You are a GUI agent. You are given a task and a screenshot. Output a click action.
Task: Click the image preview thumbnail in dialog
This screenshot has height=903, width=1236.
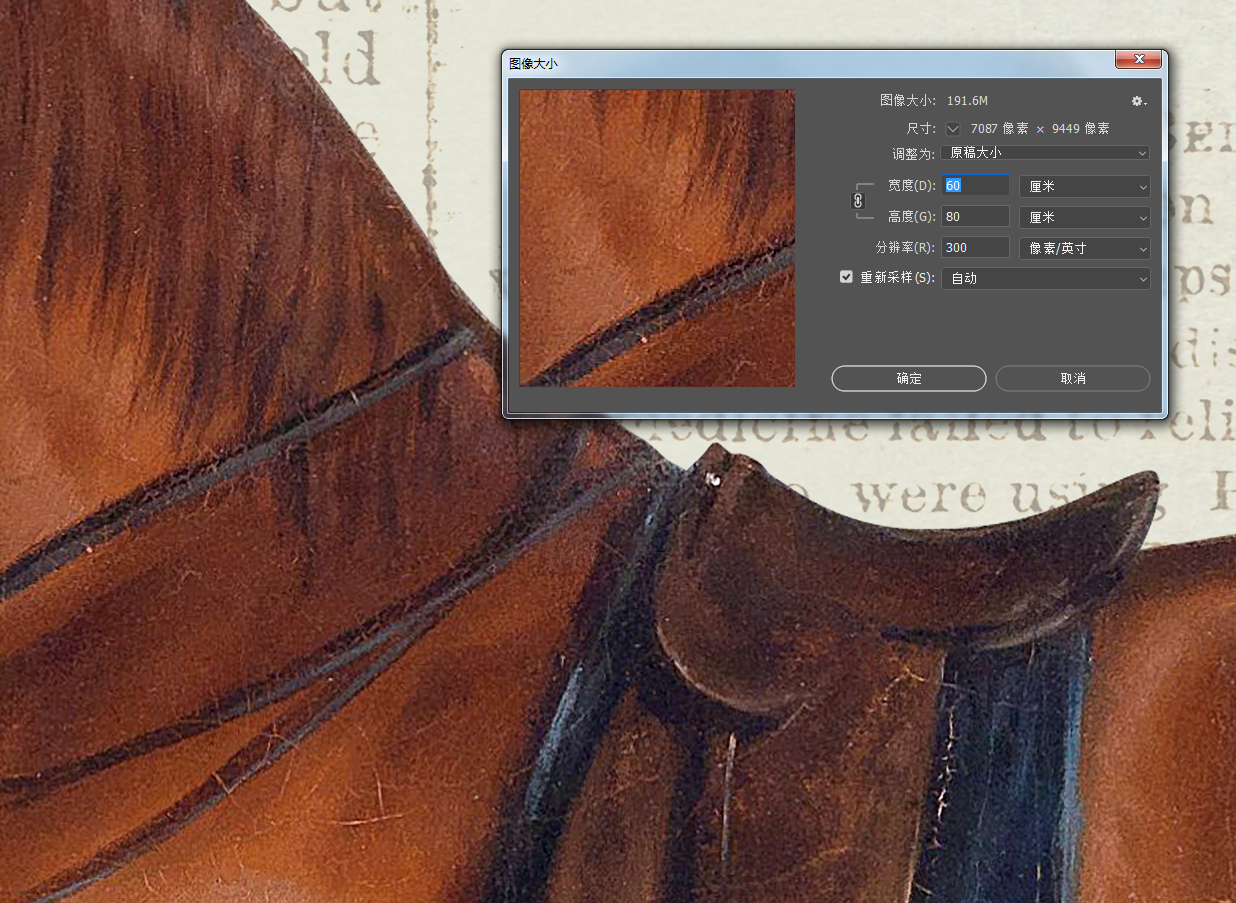(x=657, y=238)
